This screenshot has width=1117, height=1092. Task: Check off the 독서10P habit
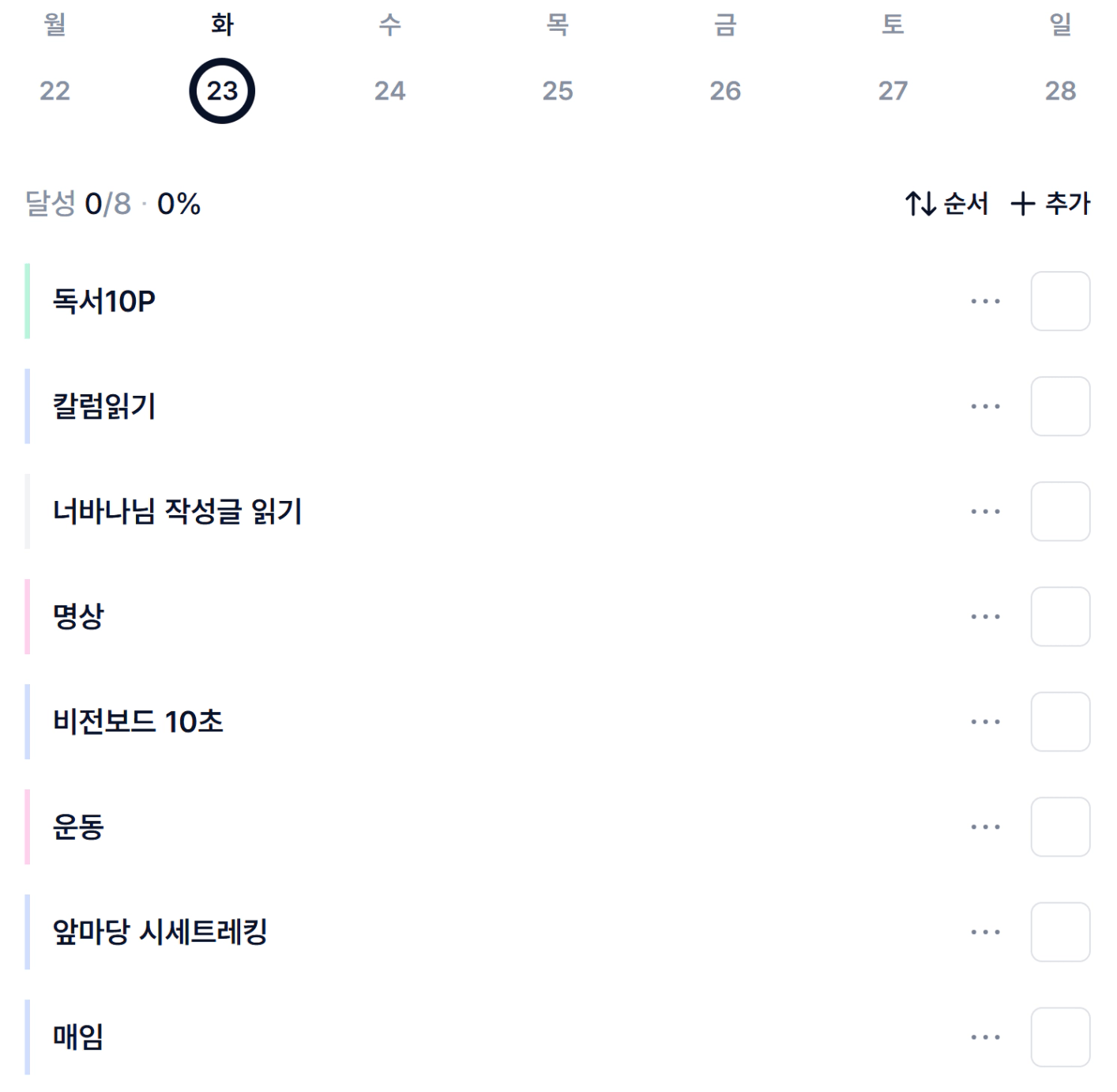click(1060, 301)
